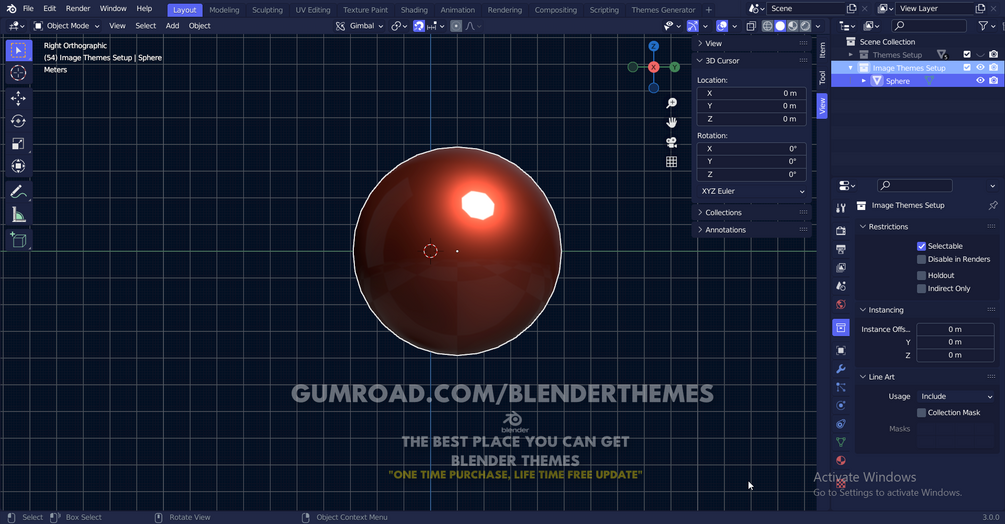Open the File menu
Screen dimensions: 1005x524
pos(28,9)
